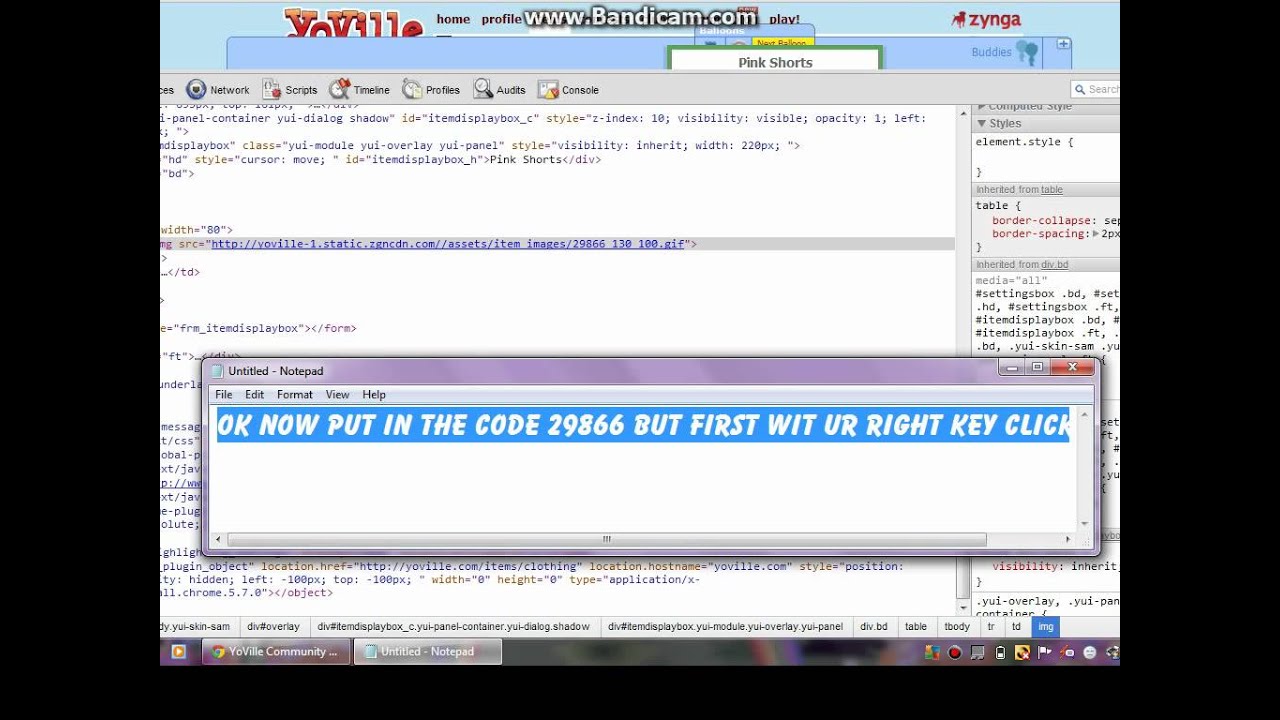Open the Audits panel in DevTools
This screenshot has width=1280, height=720.
click(x=499, y=90)
